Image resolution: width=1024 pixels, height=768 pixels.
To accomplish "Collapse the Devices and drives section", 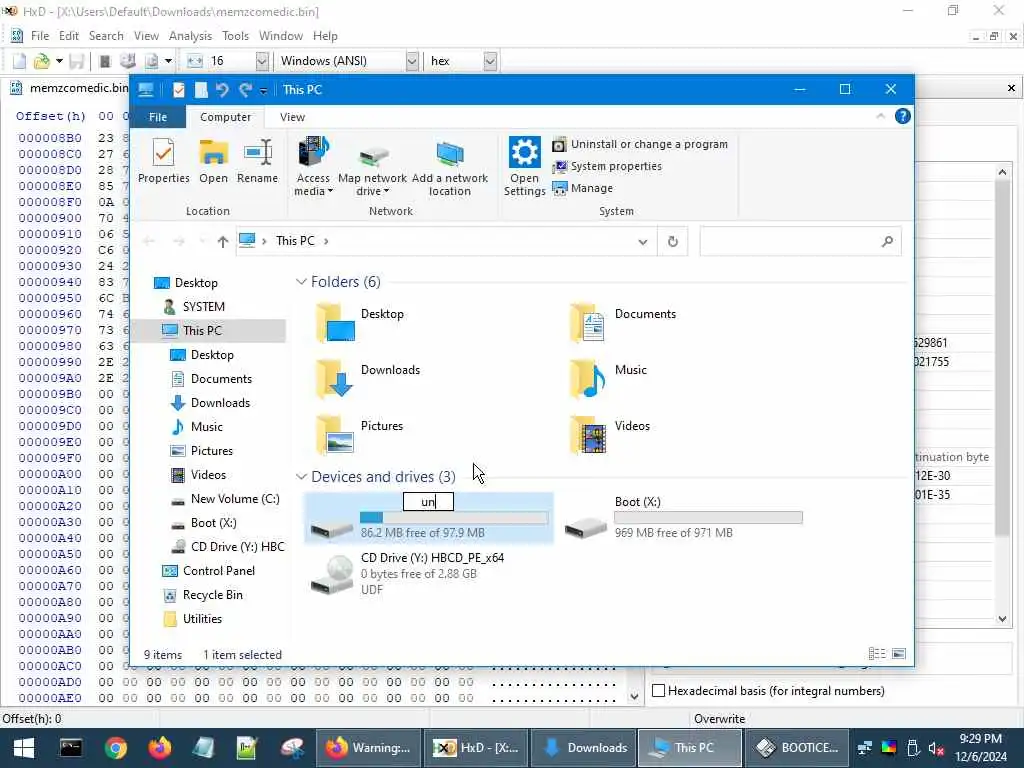I will (301, 477).
